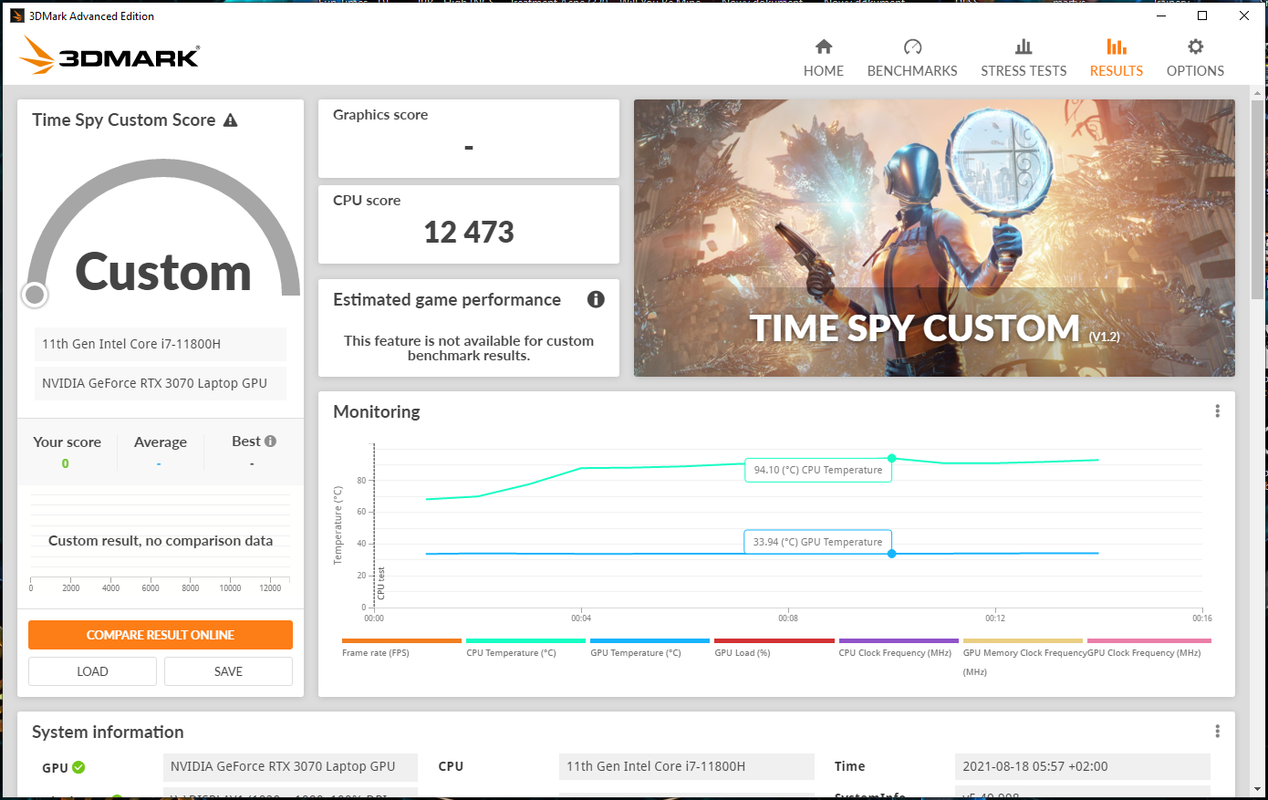Open Monitoring panel three-dot menu
This screenshot has width=1268, height=800.
[x=1217, y=411]
